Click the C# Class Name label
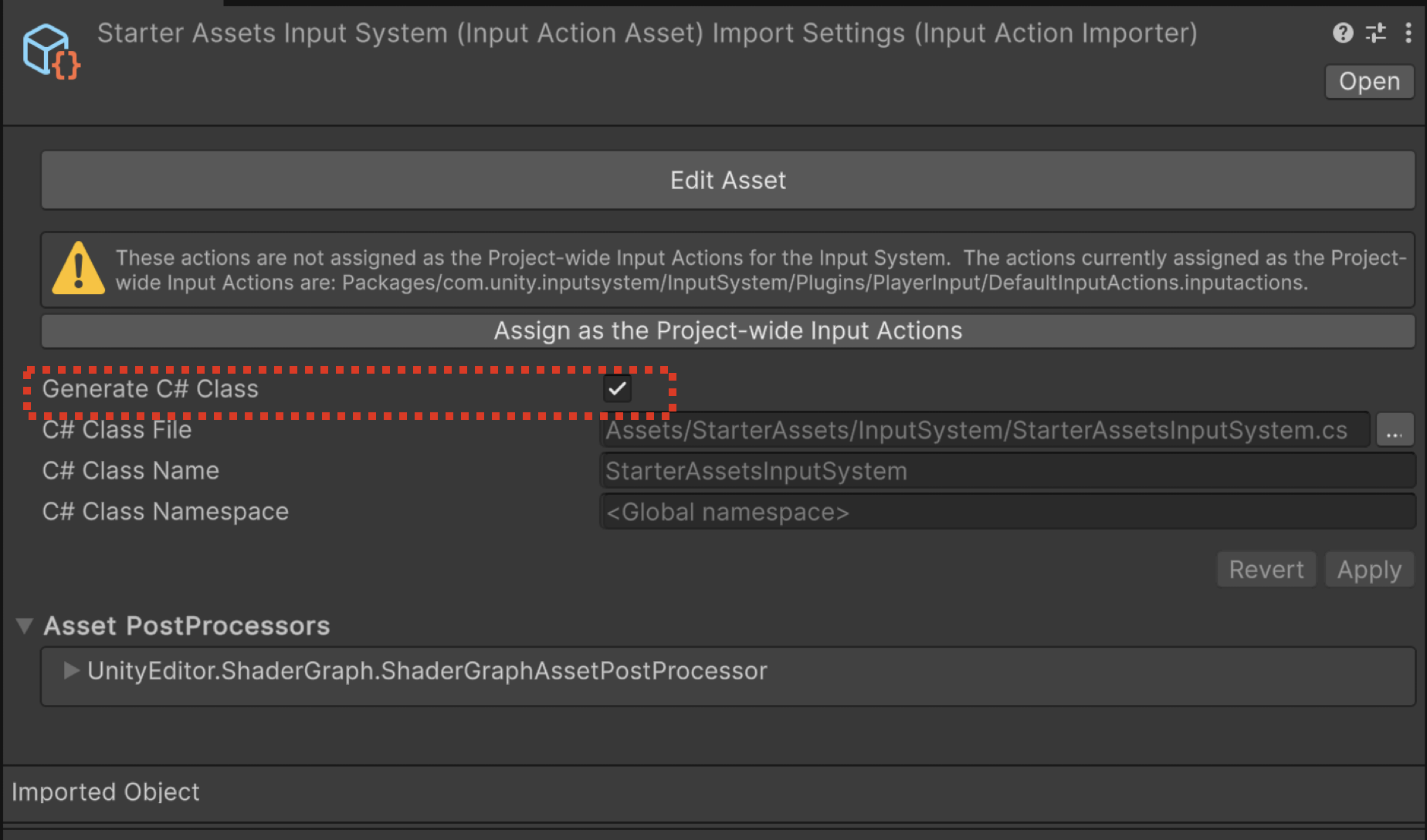Screen dimensions: 1427x840 (x=130, y=470)
